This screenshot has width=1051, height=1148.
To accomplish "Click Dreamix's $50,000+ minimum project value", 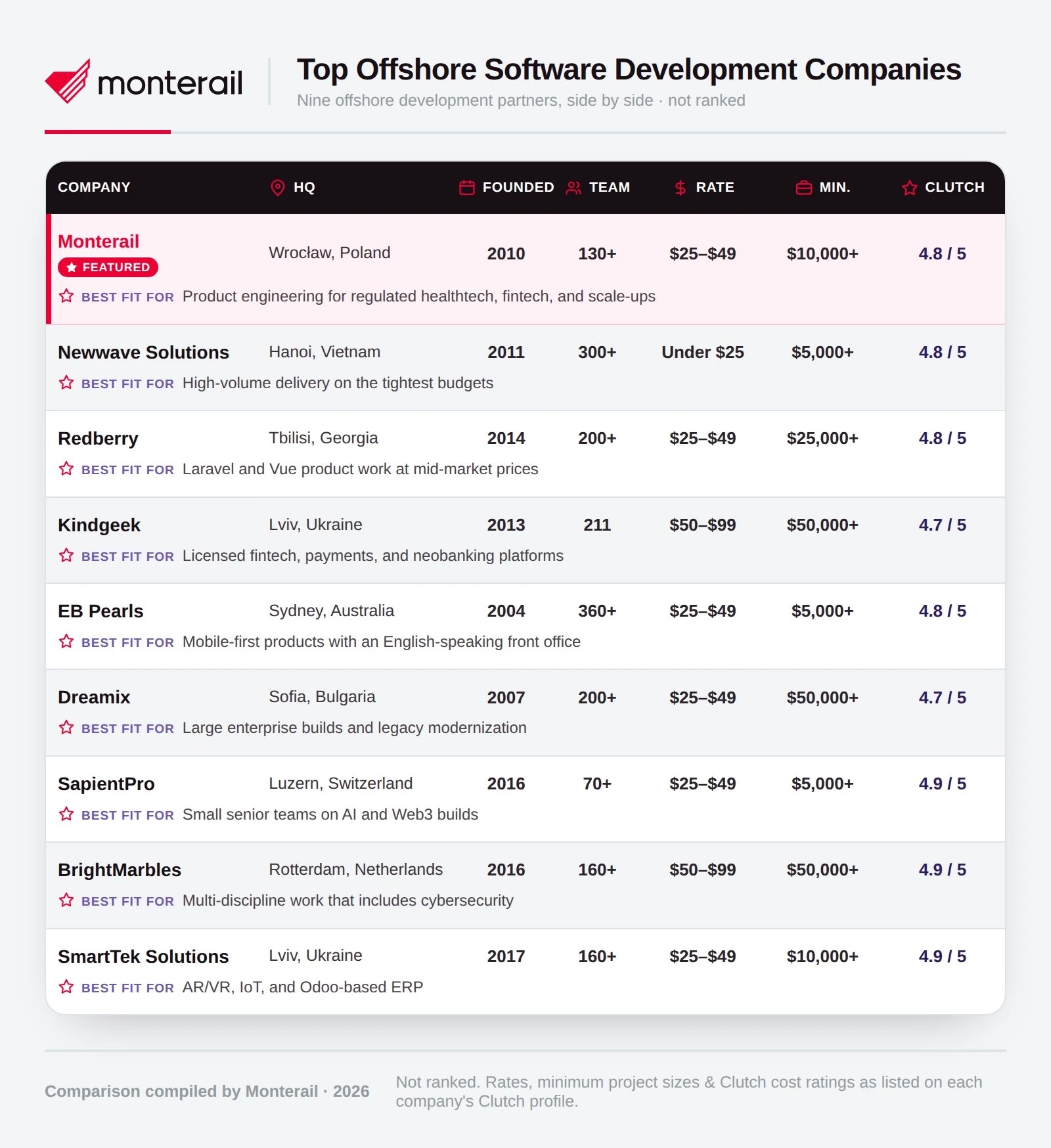I will click(x=822, y=697).
